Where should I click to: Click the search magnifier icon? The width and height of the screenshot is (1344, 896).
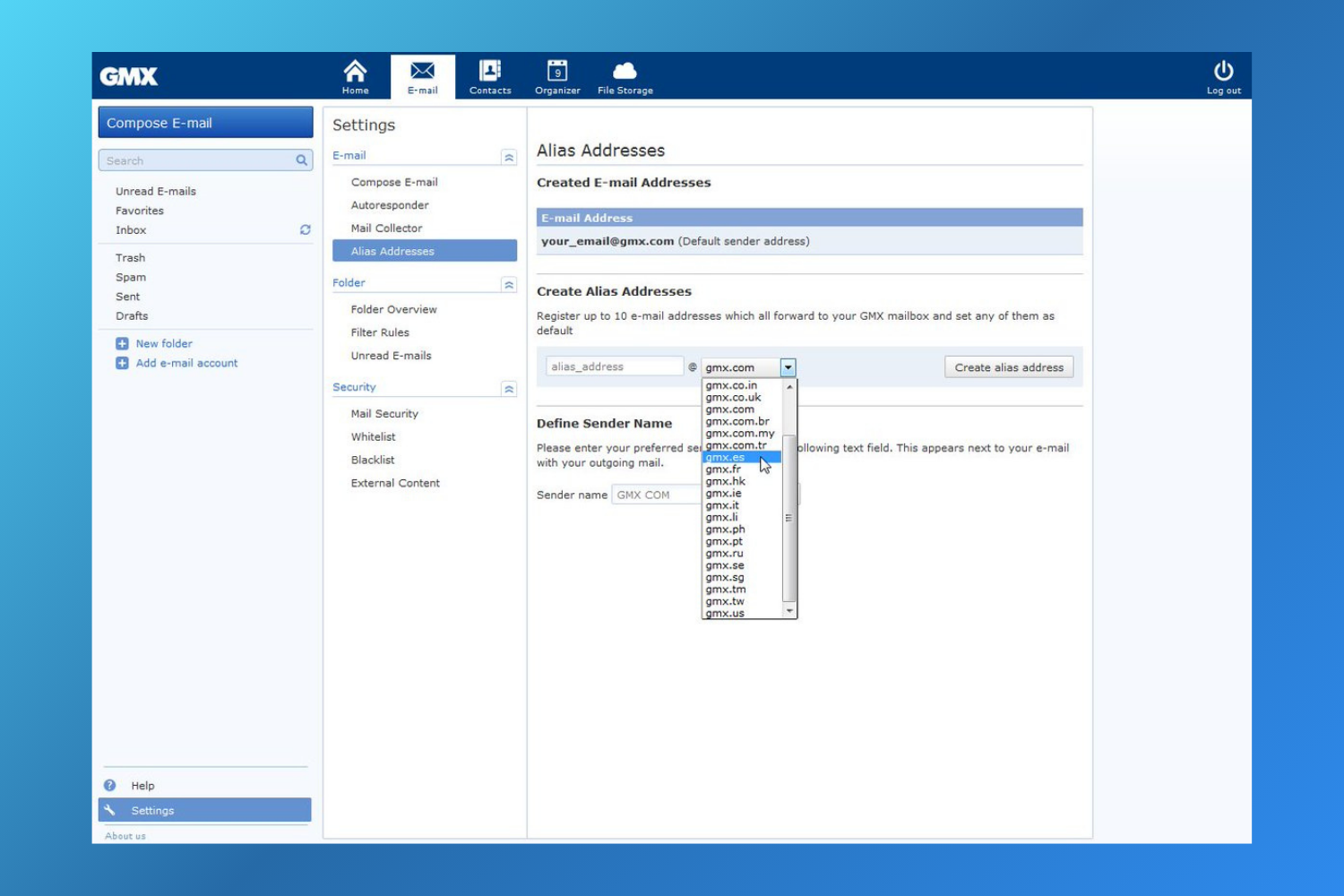pyautogui.click(x=302, y=160)
